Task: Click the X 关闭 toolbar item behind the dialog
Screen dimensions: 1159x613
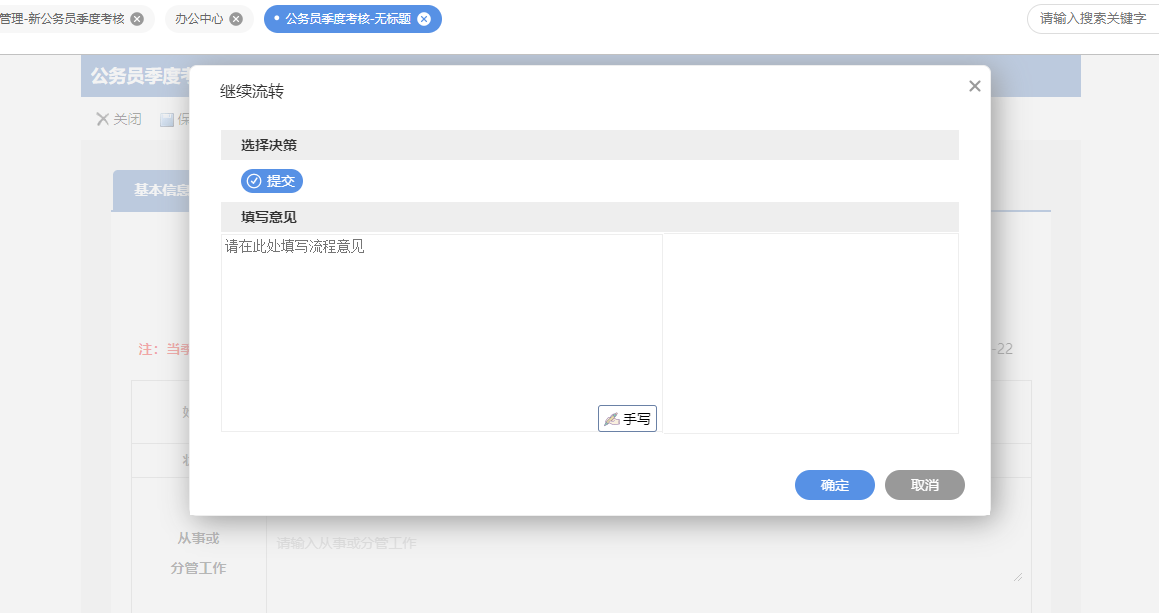Action: (x=118, y=120)
